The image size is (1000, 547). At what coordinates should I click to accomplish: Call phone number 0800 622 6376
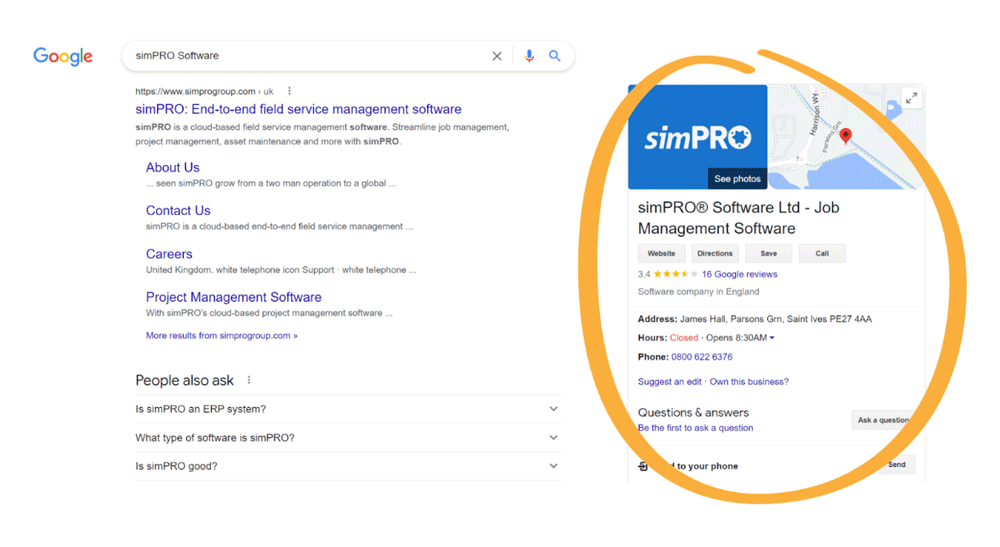click(702, 357)
